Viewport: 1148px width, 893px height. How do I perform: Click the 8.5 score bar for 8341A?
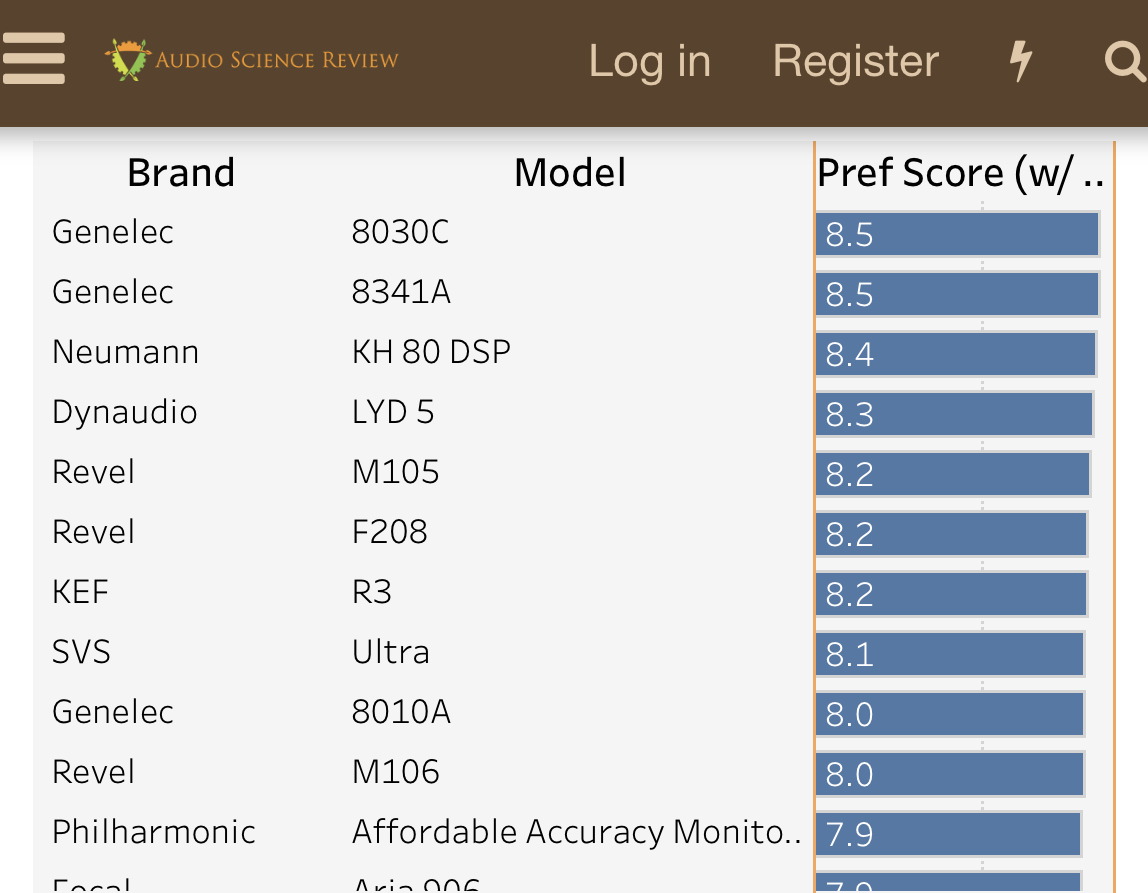coord(957,294)
